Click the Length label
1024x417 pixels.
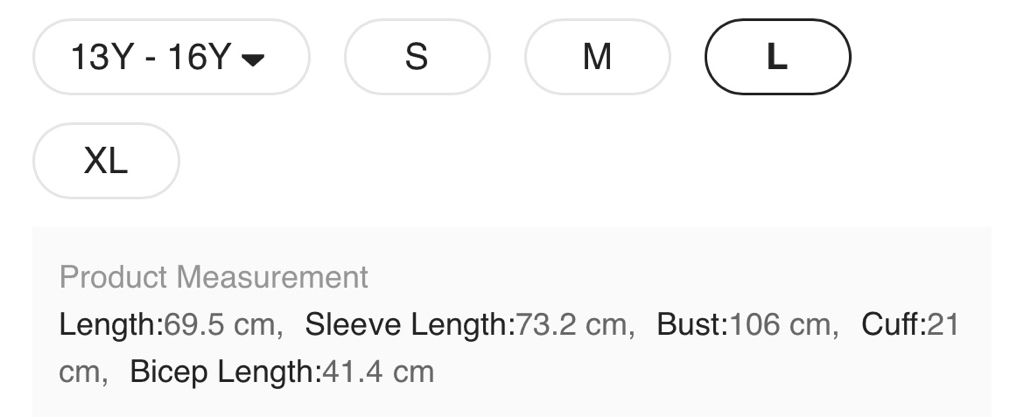(x=105, y=325)
